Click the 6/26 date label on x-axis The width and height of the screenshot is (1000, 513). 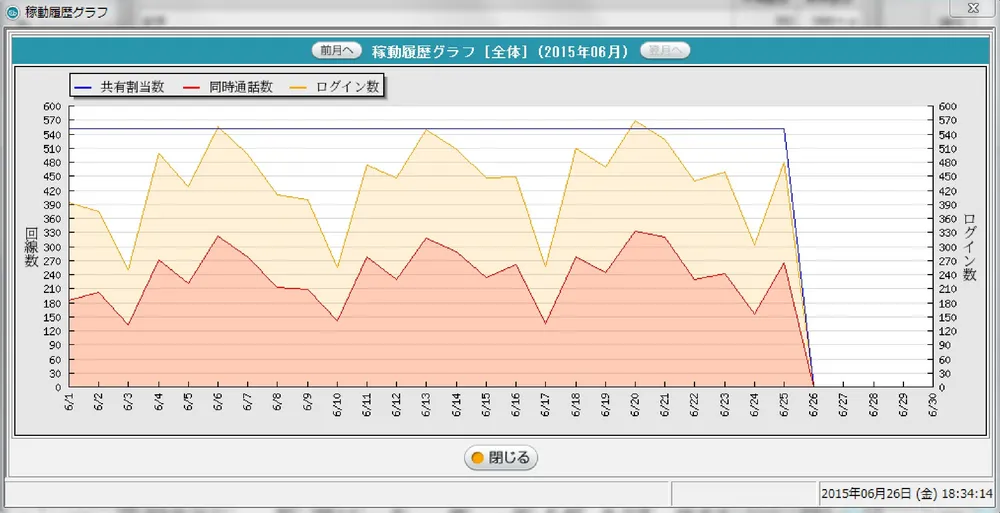pyautogui.click(x=814, y=405)
